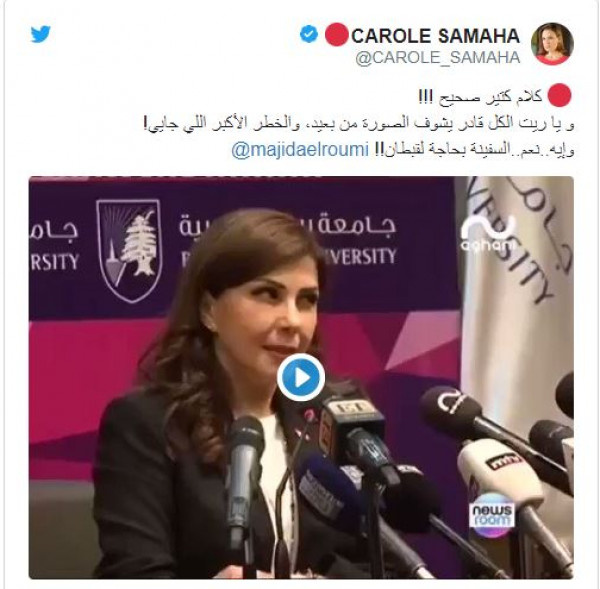
Task: Click the red circle emoji starting the tweet text
Action: [559, 95]
